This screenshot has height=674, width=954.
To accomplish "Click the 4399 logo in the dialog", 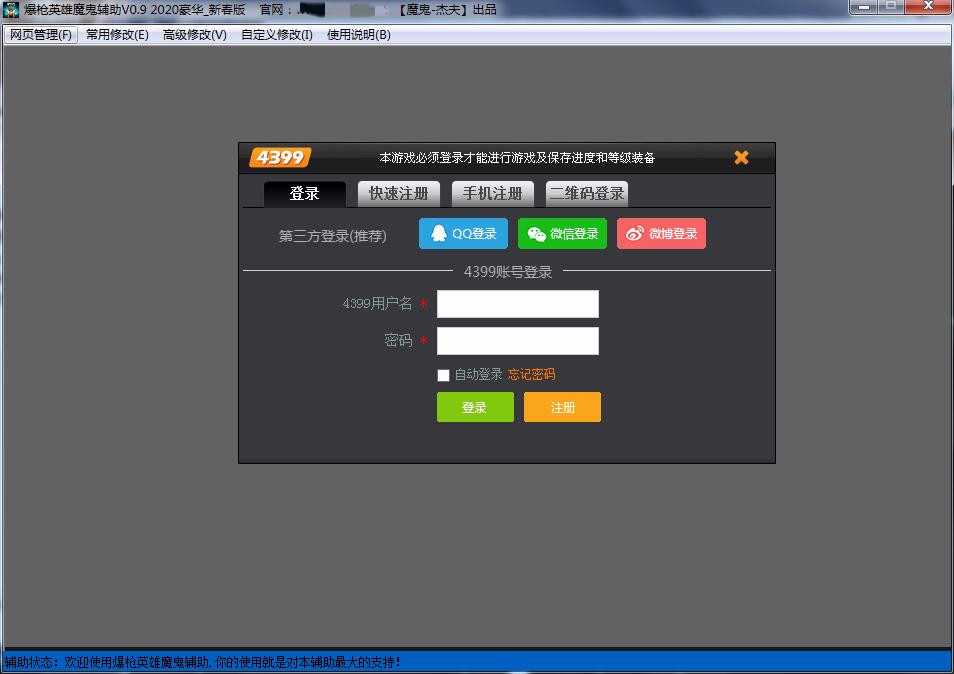I will 280,158.
